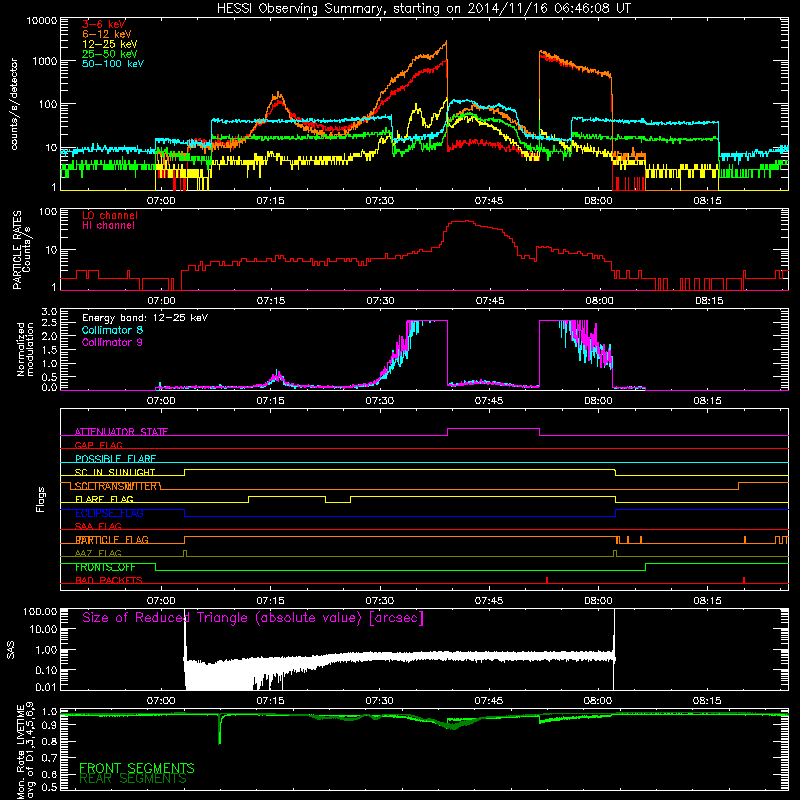This screenshot has height=800, width=800.
Task: Click the counts/s/detector axis label
Action: point(14,104)
